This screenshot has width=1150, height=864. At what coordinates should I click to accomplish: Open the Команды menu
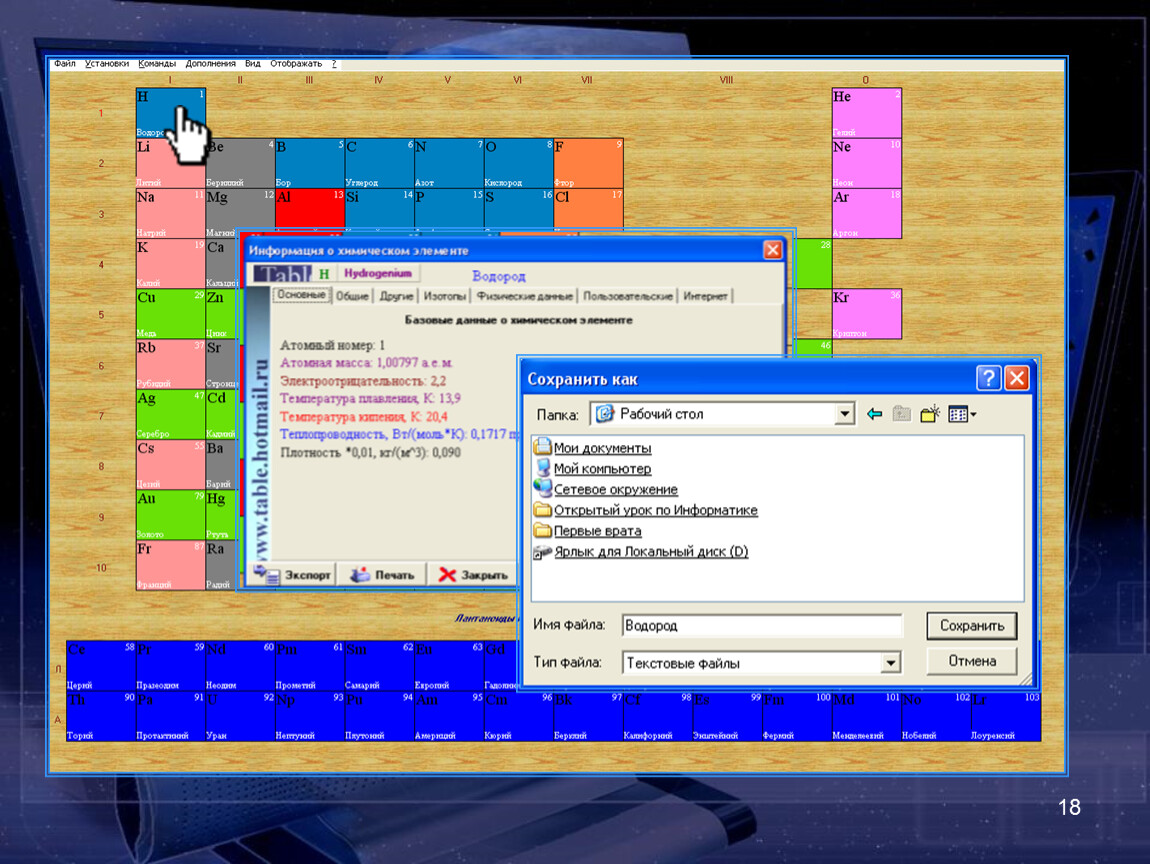coord(157,63)
